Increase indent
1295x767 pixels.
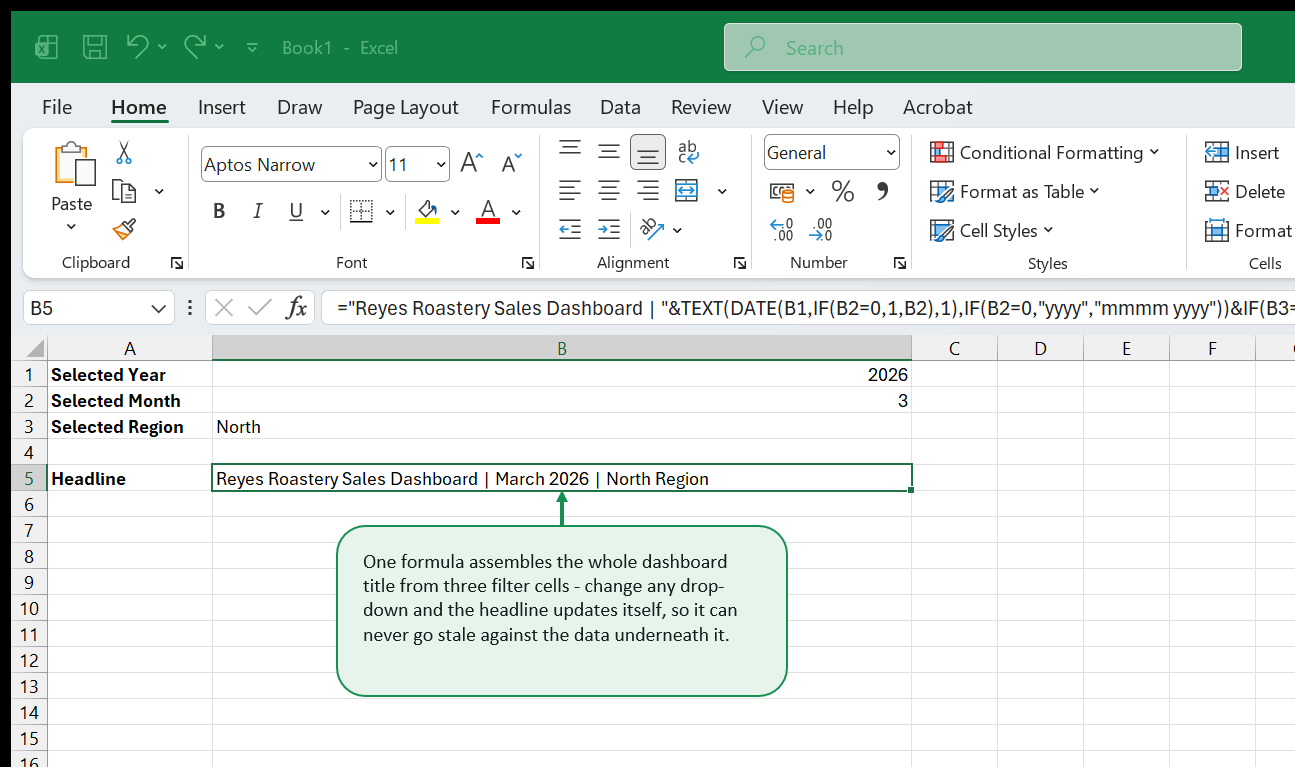609,229
